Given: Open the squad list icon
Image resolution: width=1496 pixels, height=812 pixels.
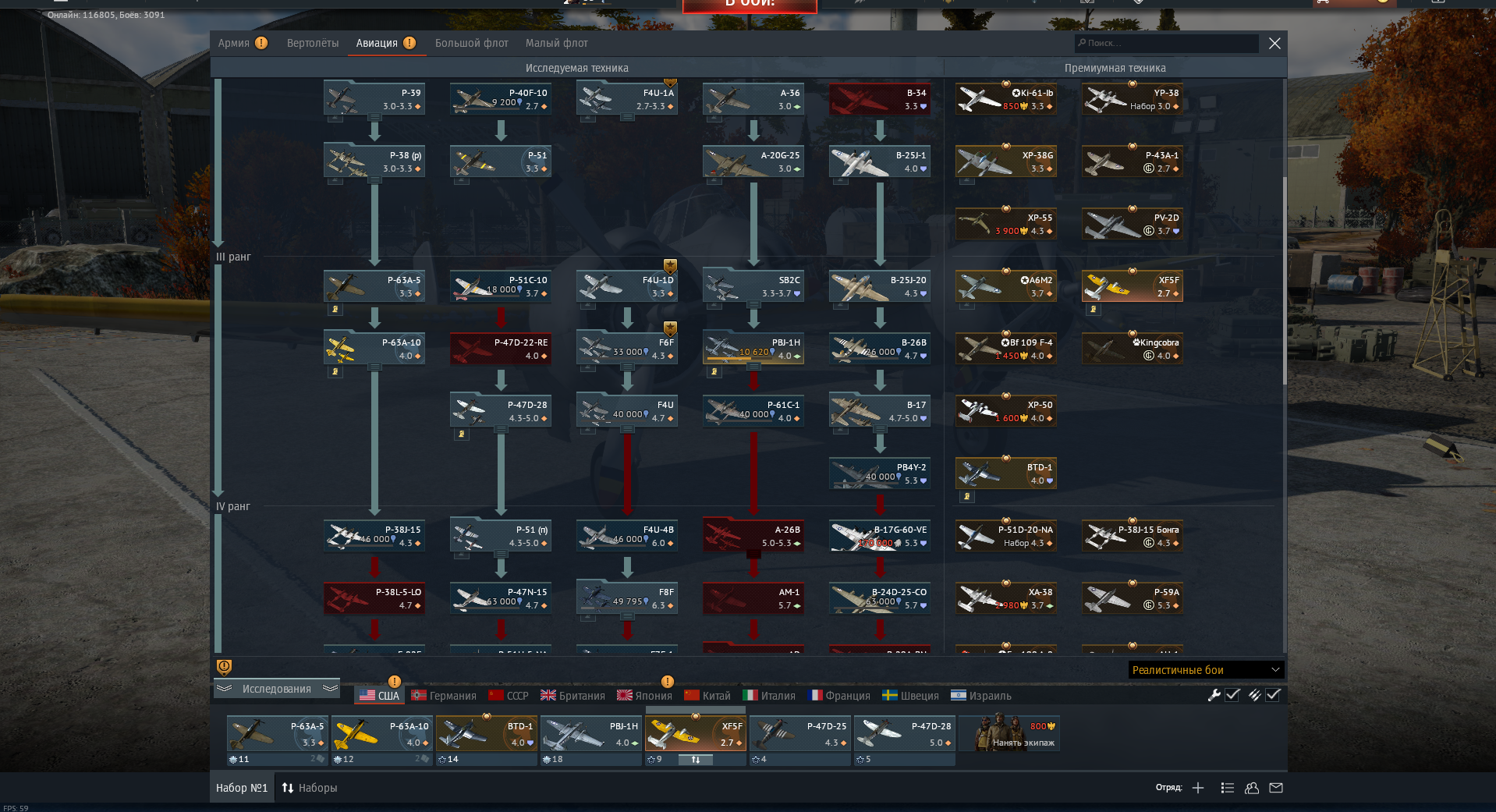Looking at the screenshot, I should point(1227,788).
